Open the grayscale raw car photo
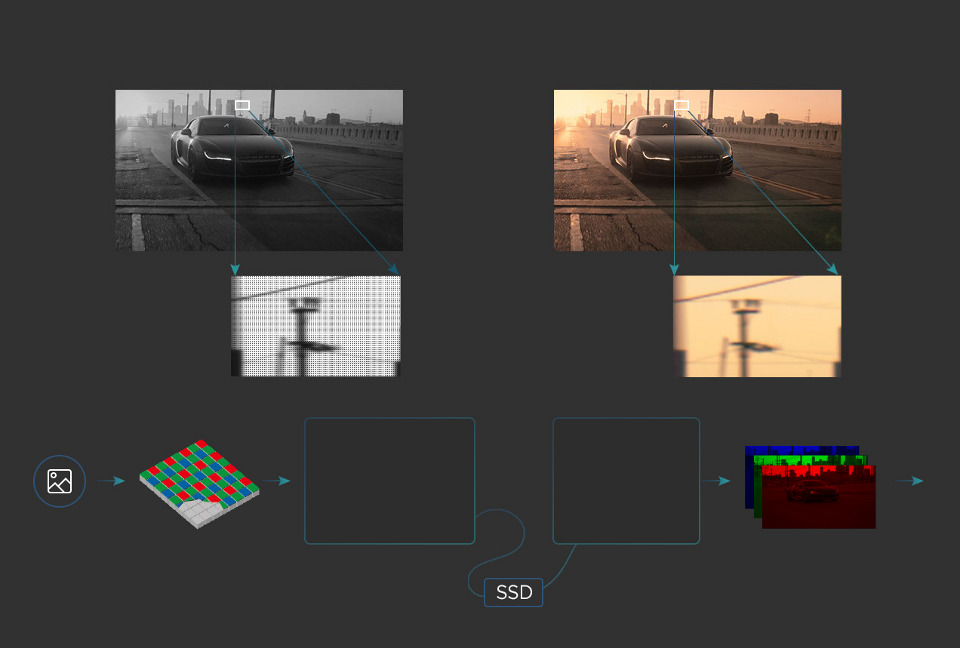Viewport: 960px width, 648px height. (259, 170)
